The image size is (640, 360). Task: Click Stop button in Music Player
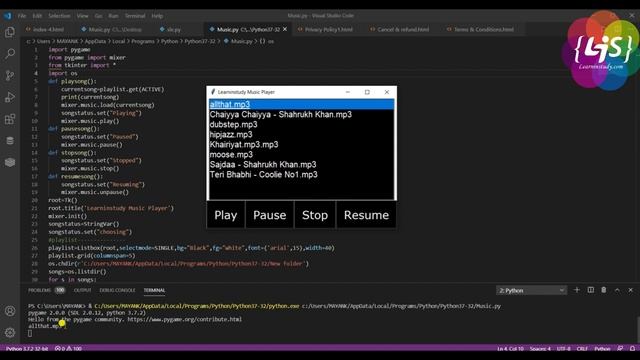pyautogui.click(x=315, y=215)
